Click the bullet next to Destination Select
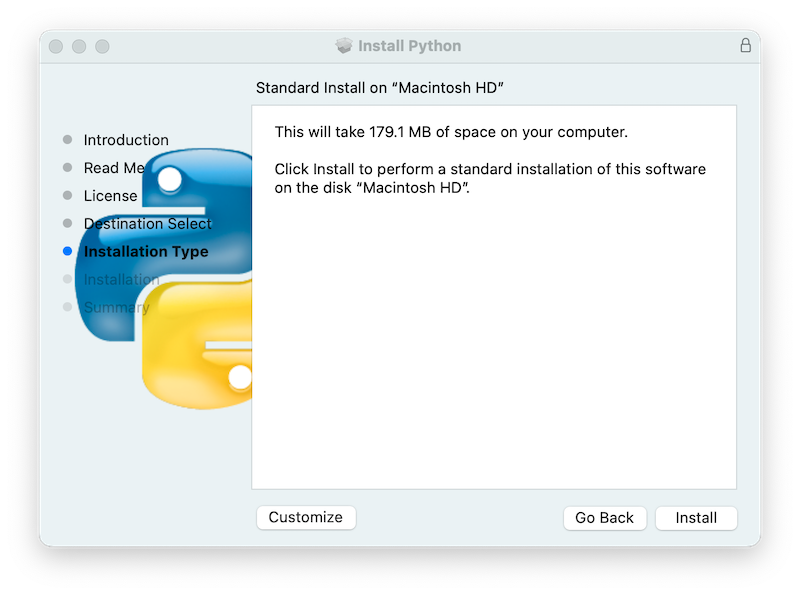The image size is (800, 595). click(67, 223)
